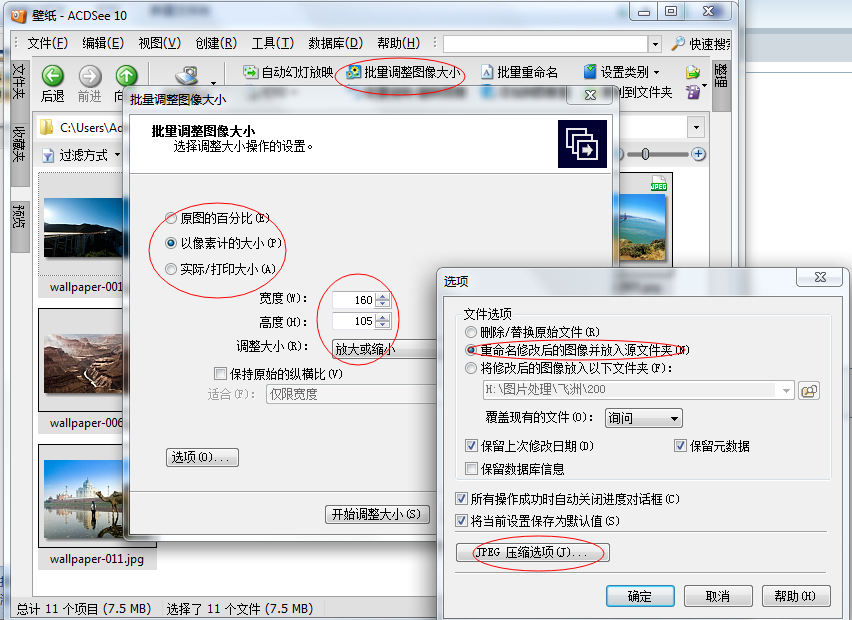Open 调整大小 dropdown showing 放大或缩小
The height and width of the screenshot is (620, 852).
click(x=384, y=349)
